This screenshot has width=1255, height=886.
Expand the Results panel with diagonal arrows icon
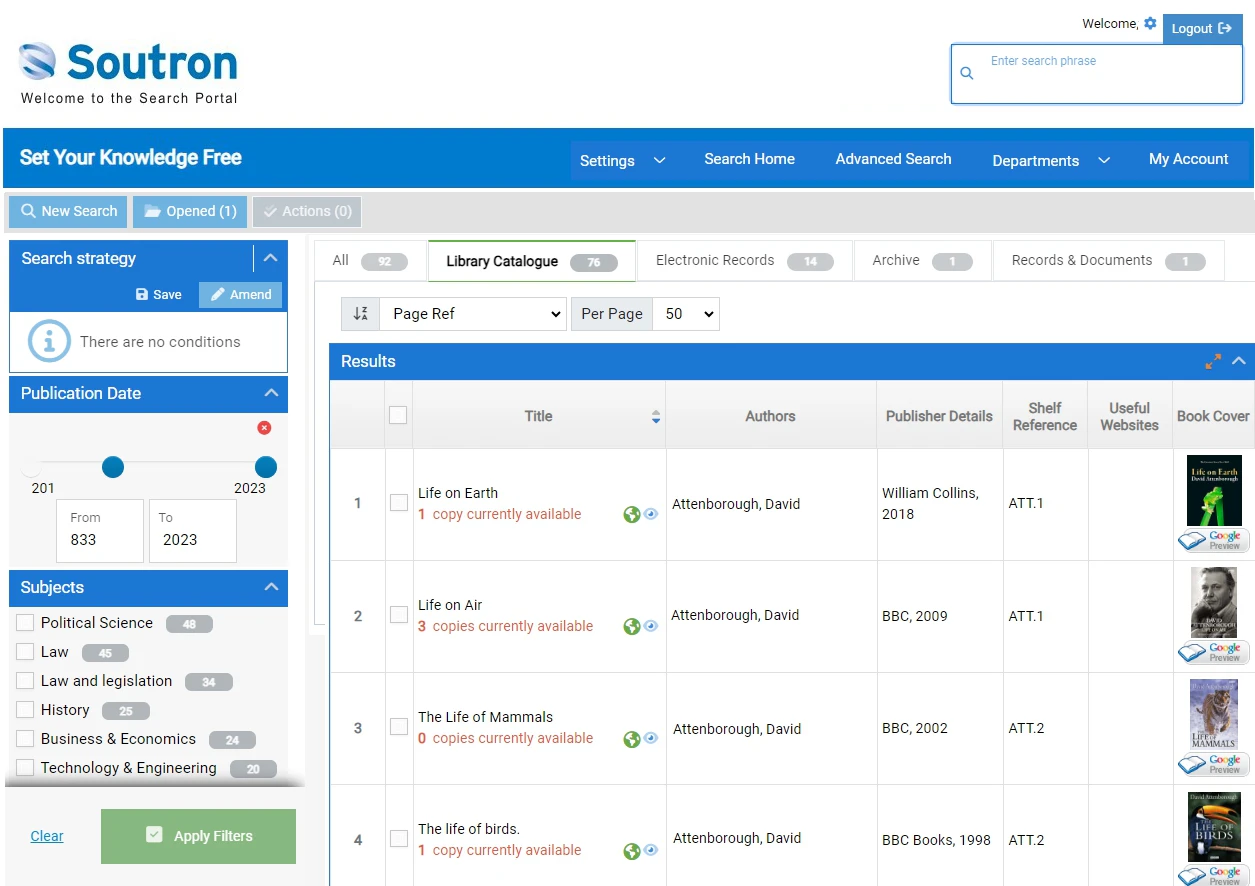coord(1213,360)
